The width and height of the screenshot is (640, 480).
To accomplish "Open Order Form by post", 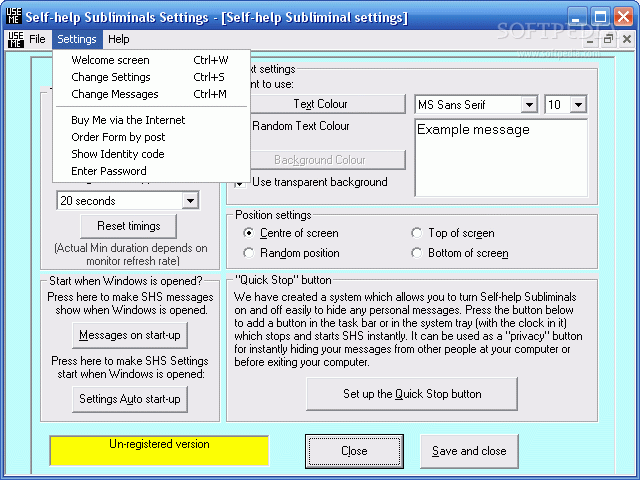I will pos(151,137).
